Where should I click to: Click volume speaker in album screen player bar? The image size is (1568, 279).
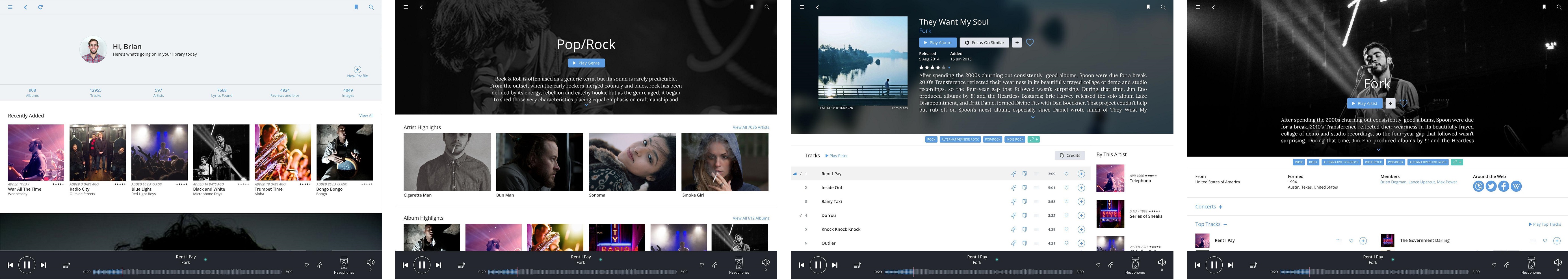(x=1161, y=263)
